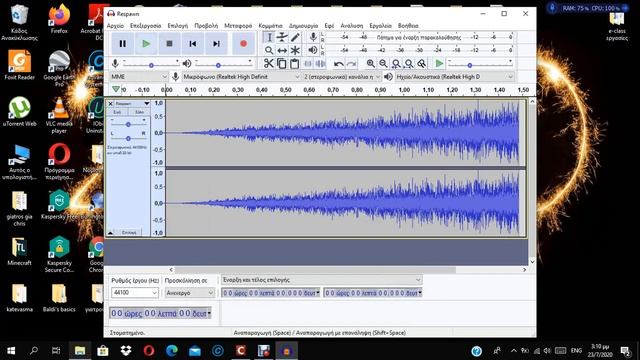Mute the Respawn track
Screen dimensions: 640x360
coord(117,112)
